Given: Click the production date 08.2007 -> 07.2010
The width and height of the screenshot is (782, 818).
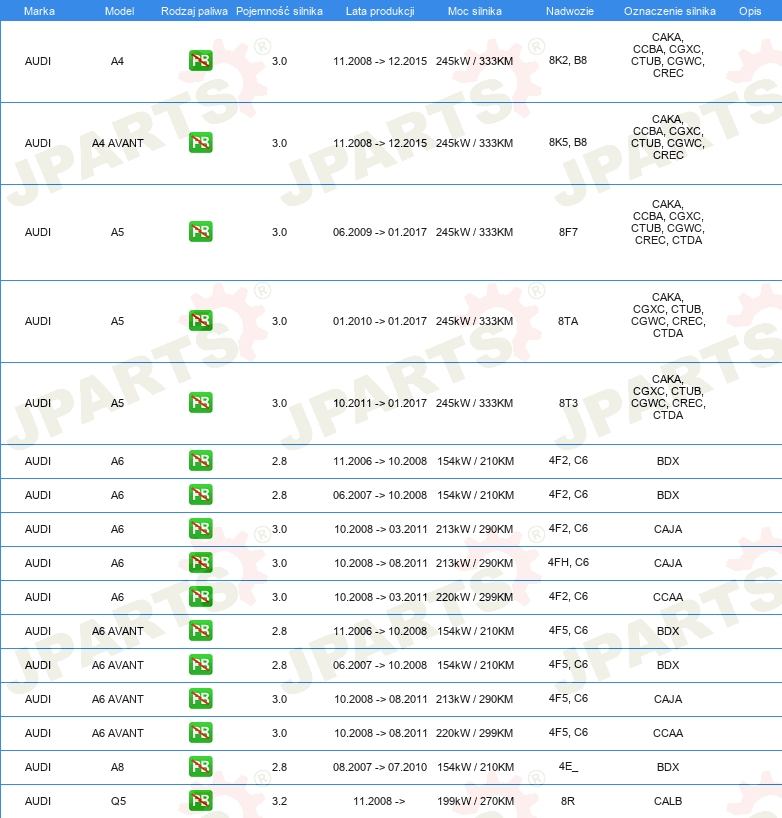Looking at the screenshot, I should (380, 767).
